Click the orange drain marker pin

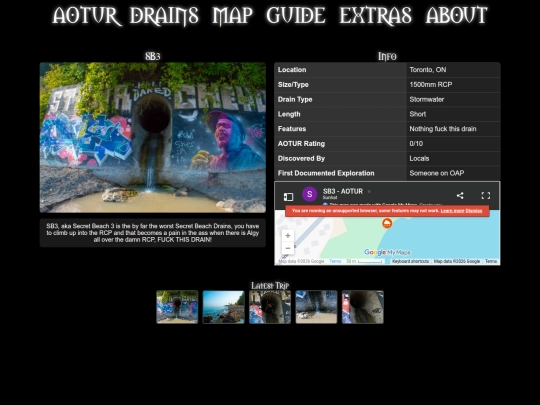click(x=387, y=223)
